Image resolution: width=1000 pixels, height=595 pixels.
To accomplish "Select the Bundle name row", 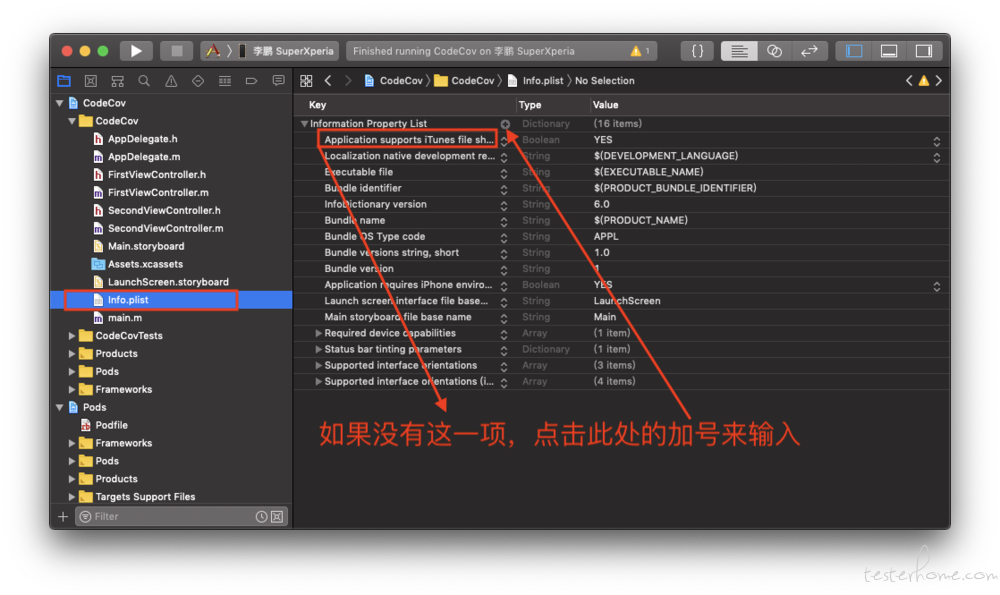I will 622,220.
